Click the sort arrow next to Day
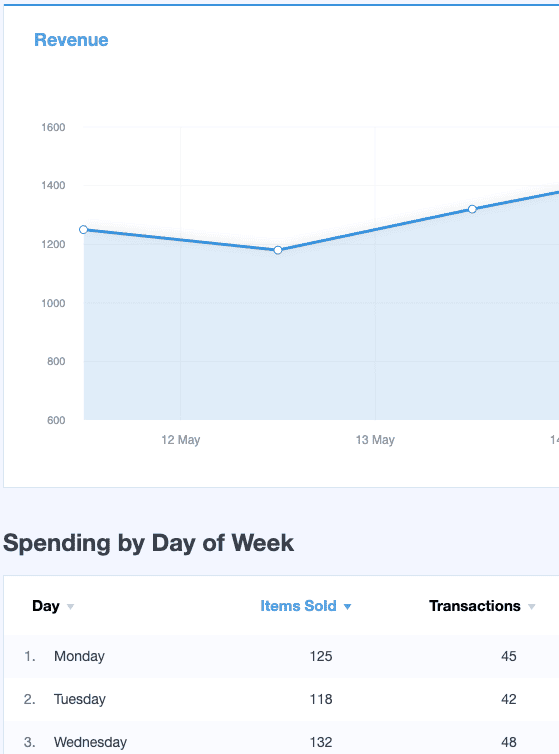Viewport: 559px width, 754px height. tap(70, 607)
